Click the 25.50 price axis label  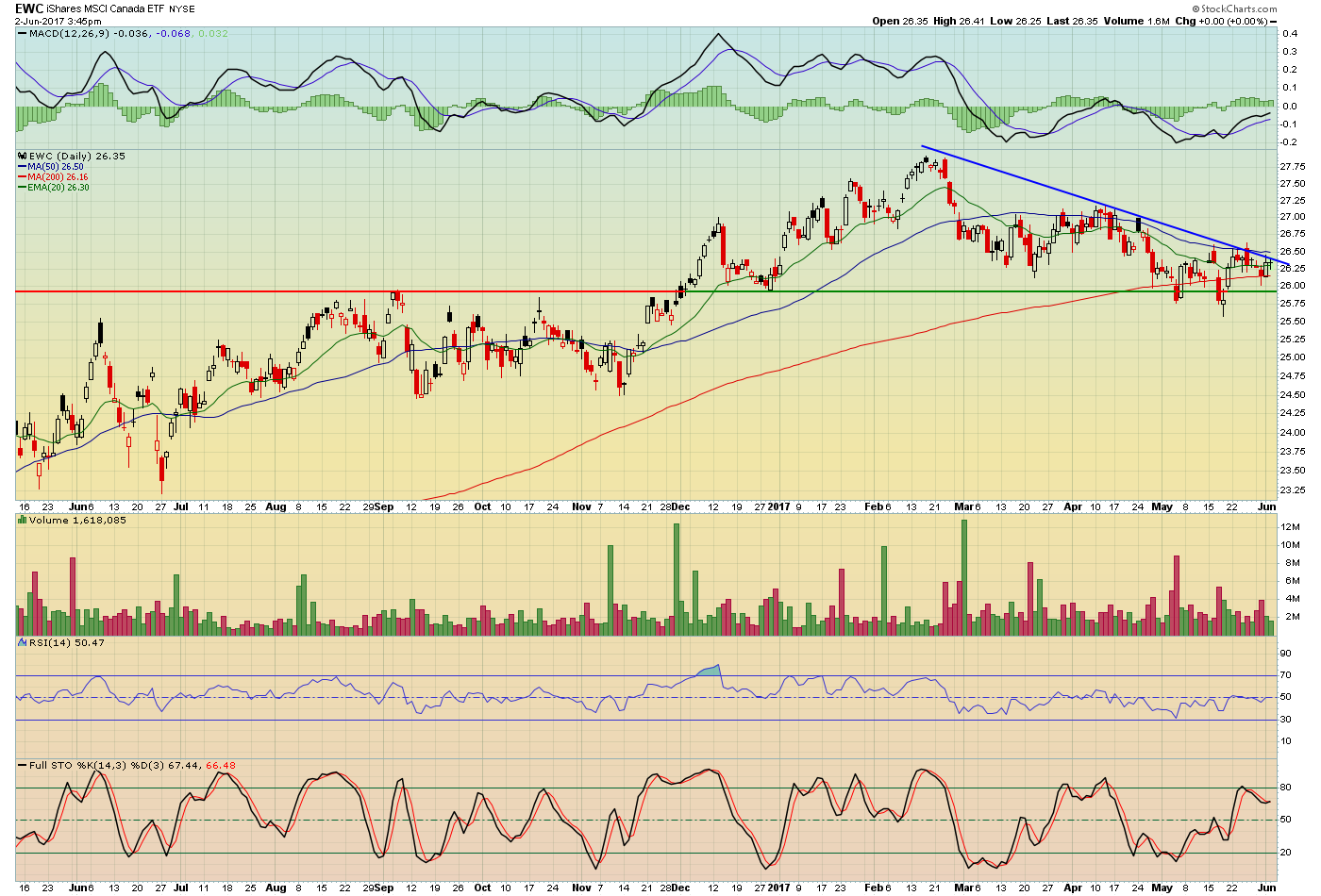pyautogui.click(x=1292, y=322)
